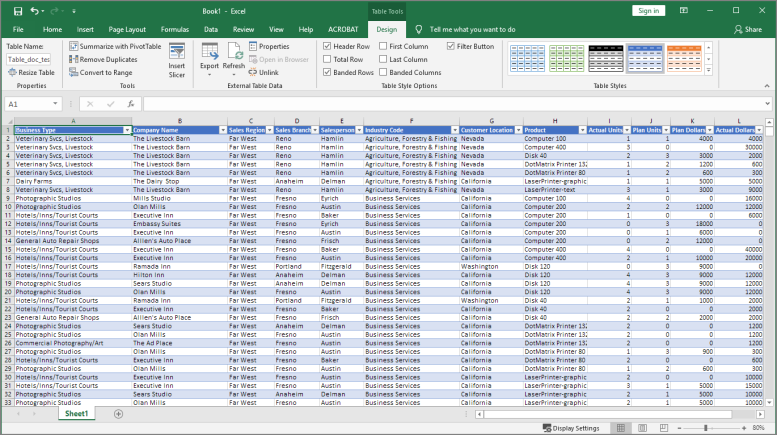Click zoom out minus icon
Screen dimensions: 777x435
[x=679, y=428]
